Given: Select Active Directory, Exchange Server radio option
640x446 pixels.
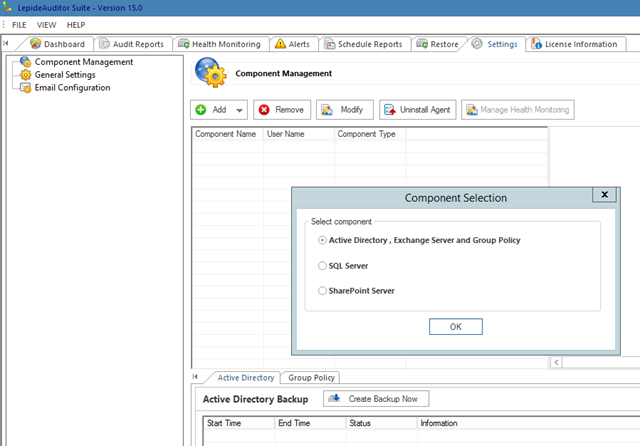Looking at the screenshot, I should click(x=322, y=240).
